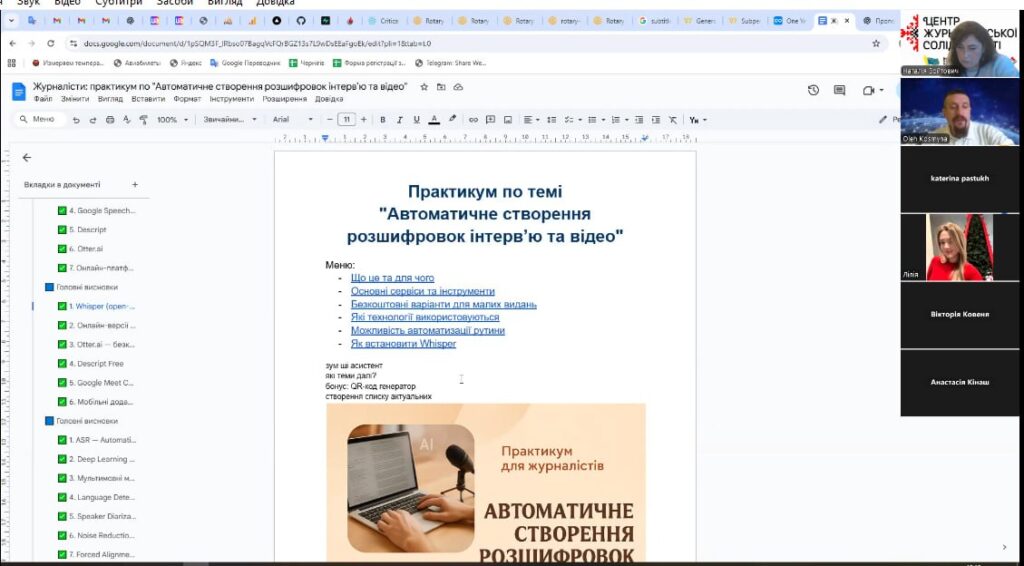The image size is (1024, 566).
Task: Toggle checkbox icon for 5. Google Meet
Action: point(62,383)
